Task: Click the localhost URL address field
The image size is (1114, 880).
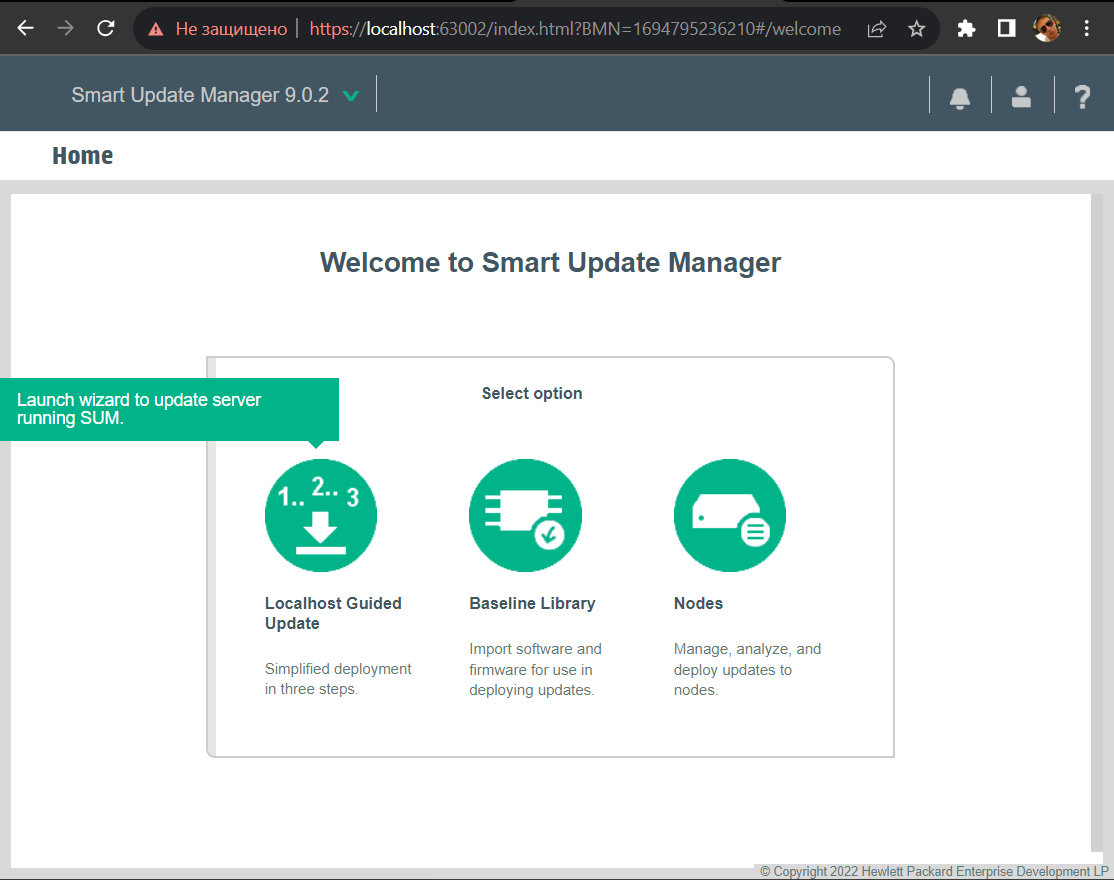Action: [575, 29]
